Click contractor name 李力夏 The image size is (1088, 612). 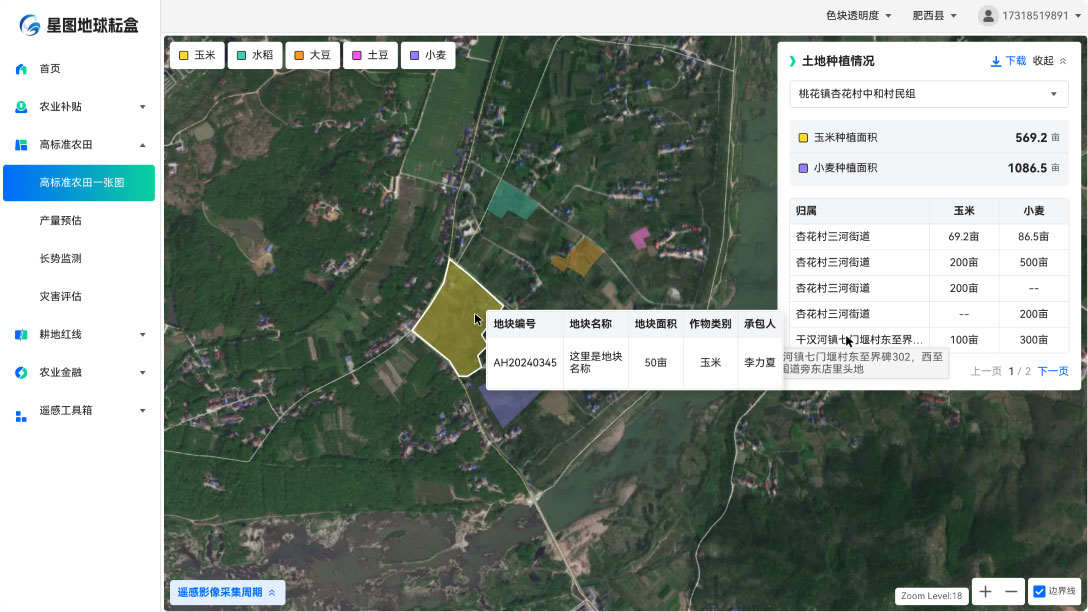[759, 363]
